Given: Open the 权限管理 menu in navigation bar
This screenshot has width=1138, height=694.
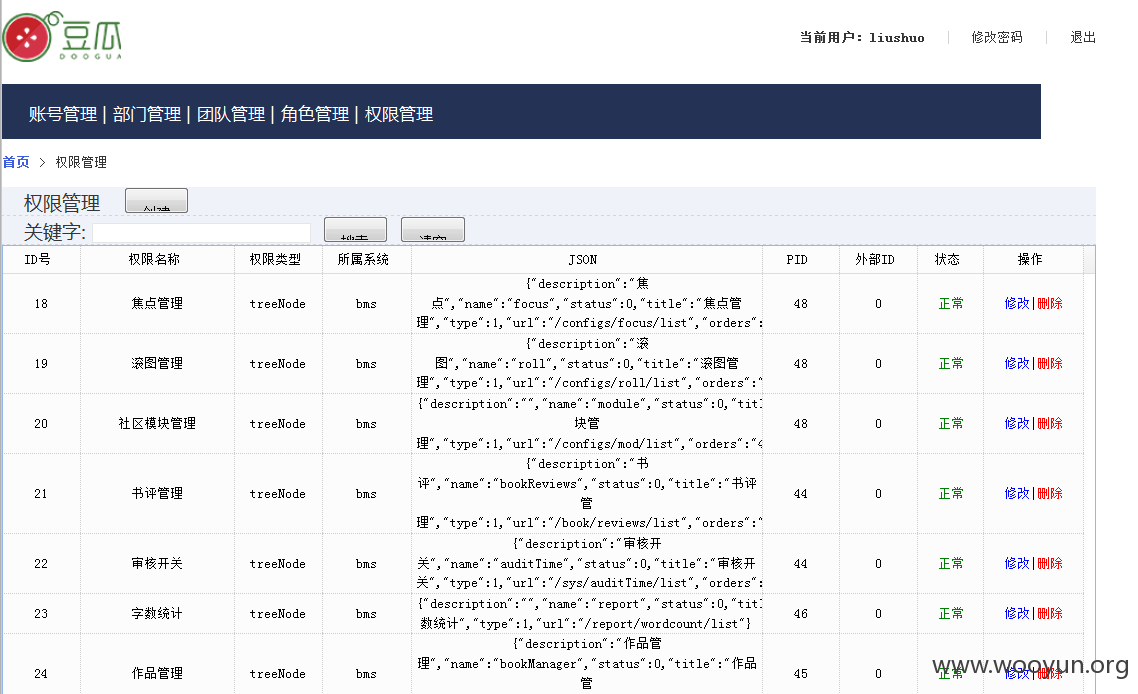Looking at the screenshot, I should (398, 114).
